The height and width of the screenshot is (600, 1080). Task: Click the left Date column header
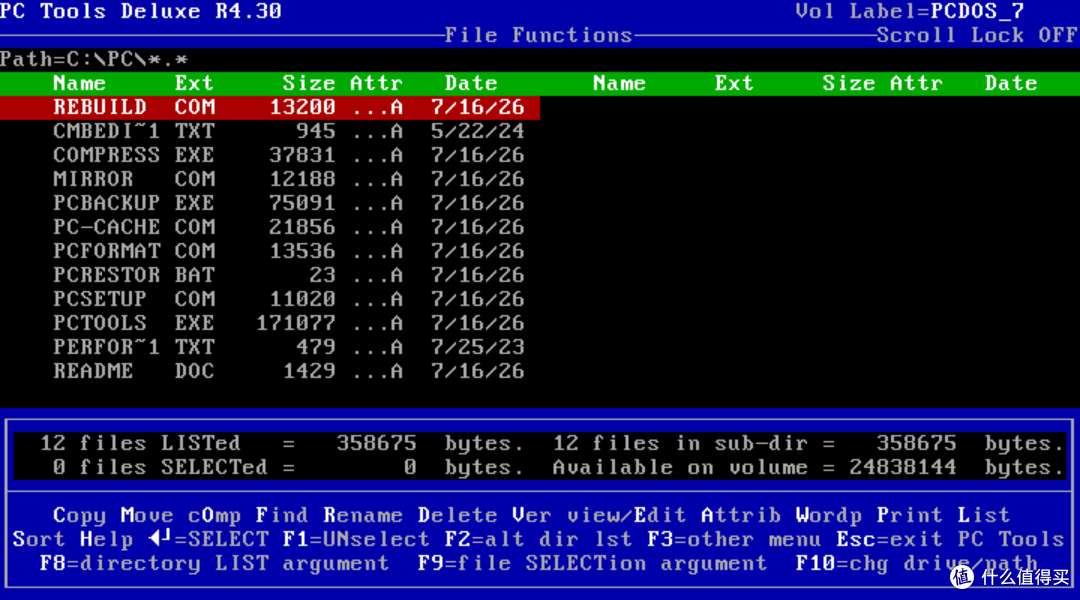[471, 83]
